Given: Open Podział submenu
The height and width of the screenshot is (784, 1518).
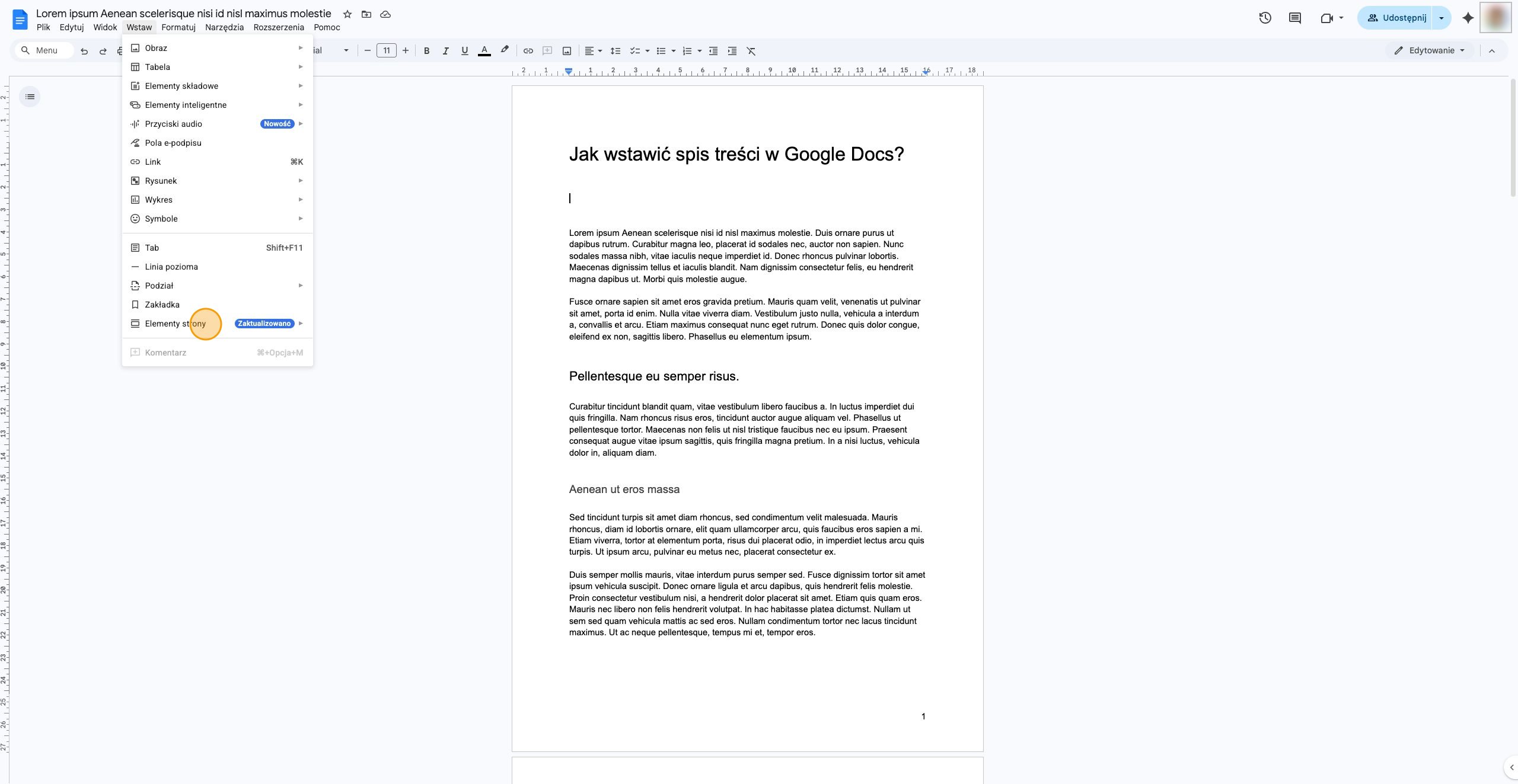Looking at the screenshot, I should [x=217, y=286].
